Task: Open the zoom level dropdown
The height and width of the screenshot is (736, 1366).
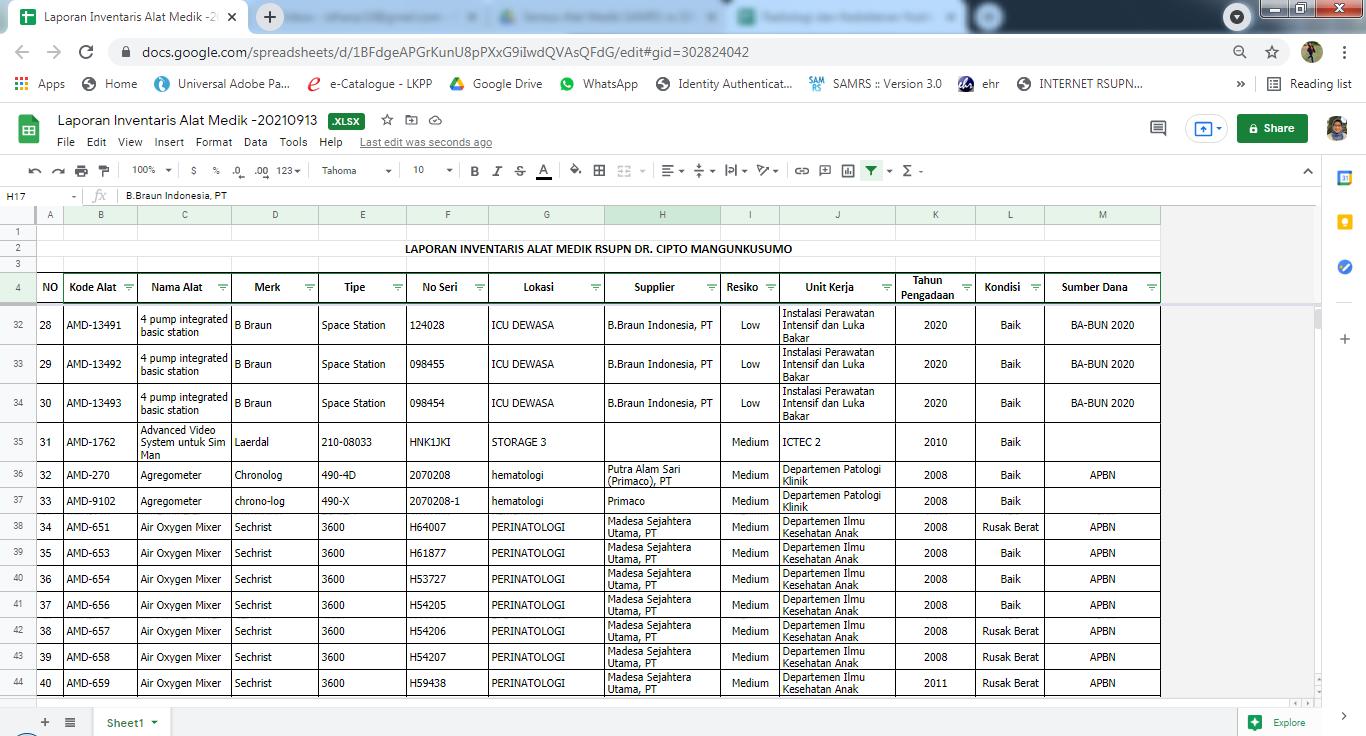Action: pos(152,171)
